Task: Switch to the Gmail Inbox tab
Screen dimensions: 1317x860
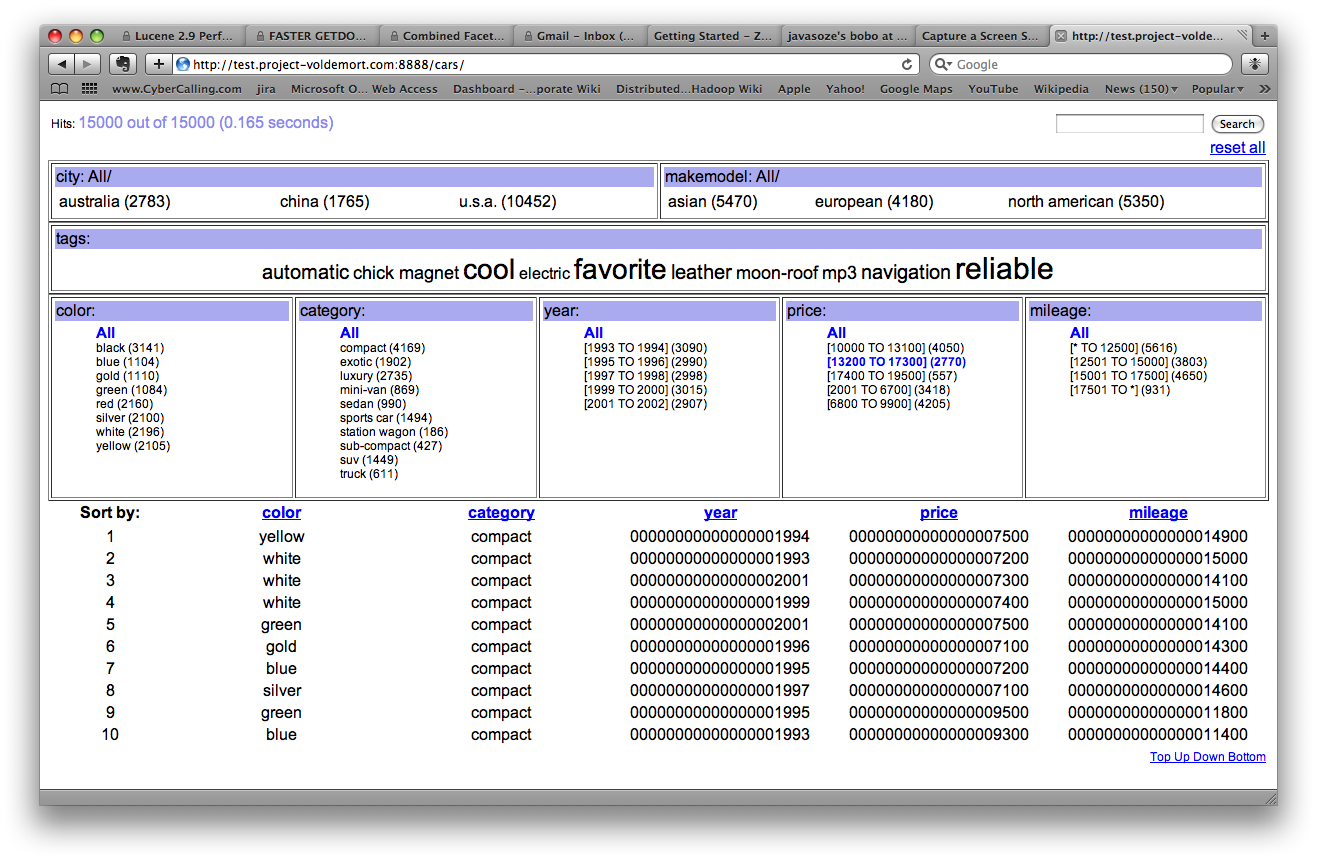Action: click(579, 36)
